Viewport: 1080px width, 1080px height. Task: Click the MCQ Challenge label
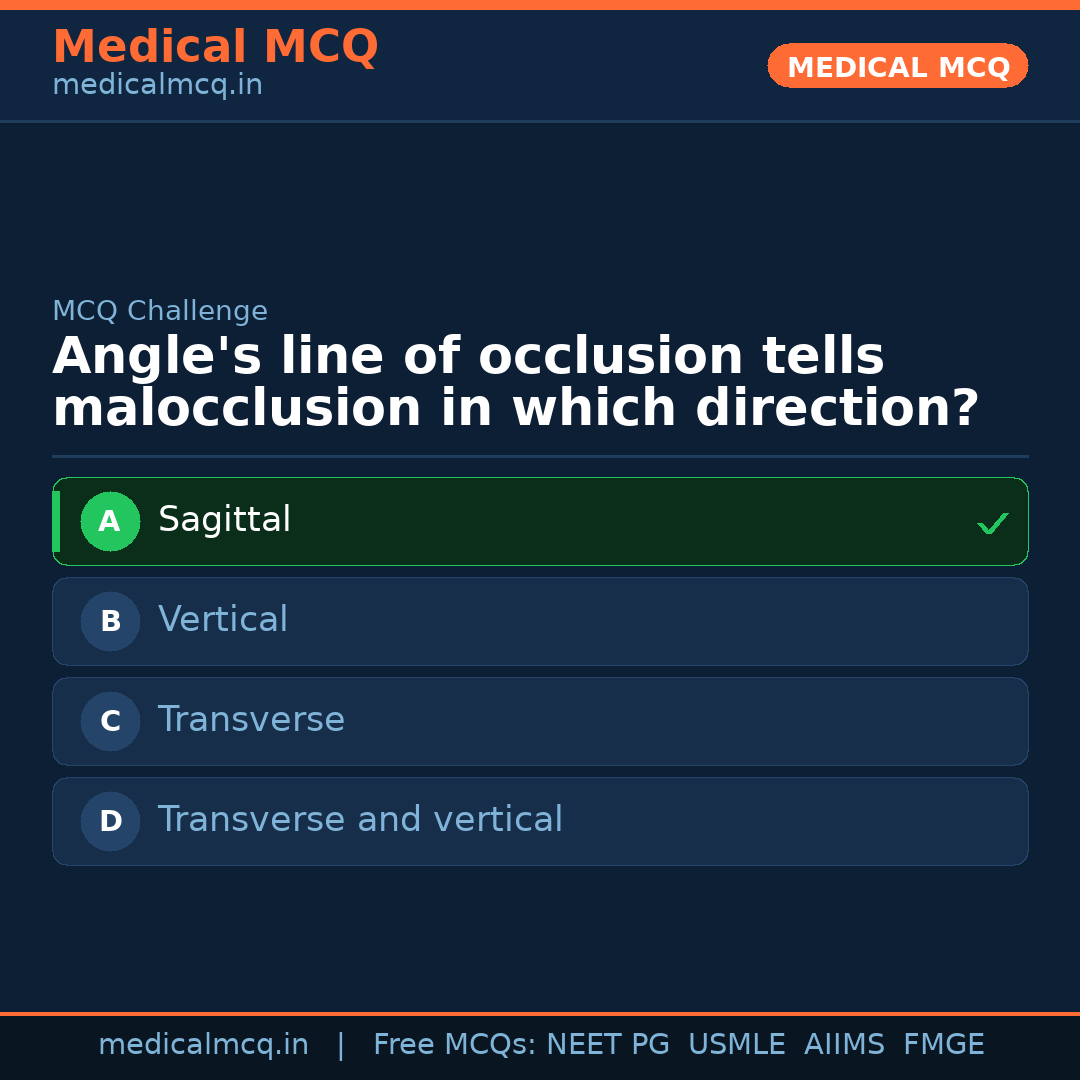pos(160,311)
